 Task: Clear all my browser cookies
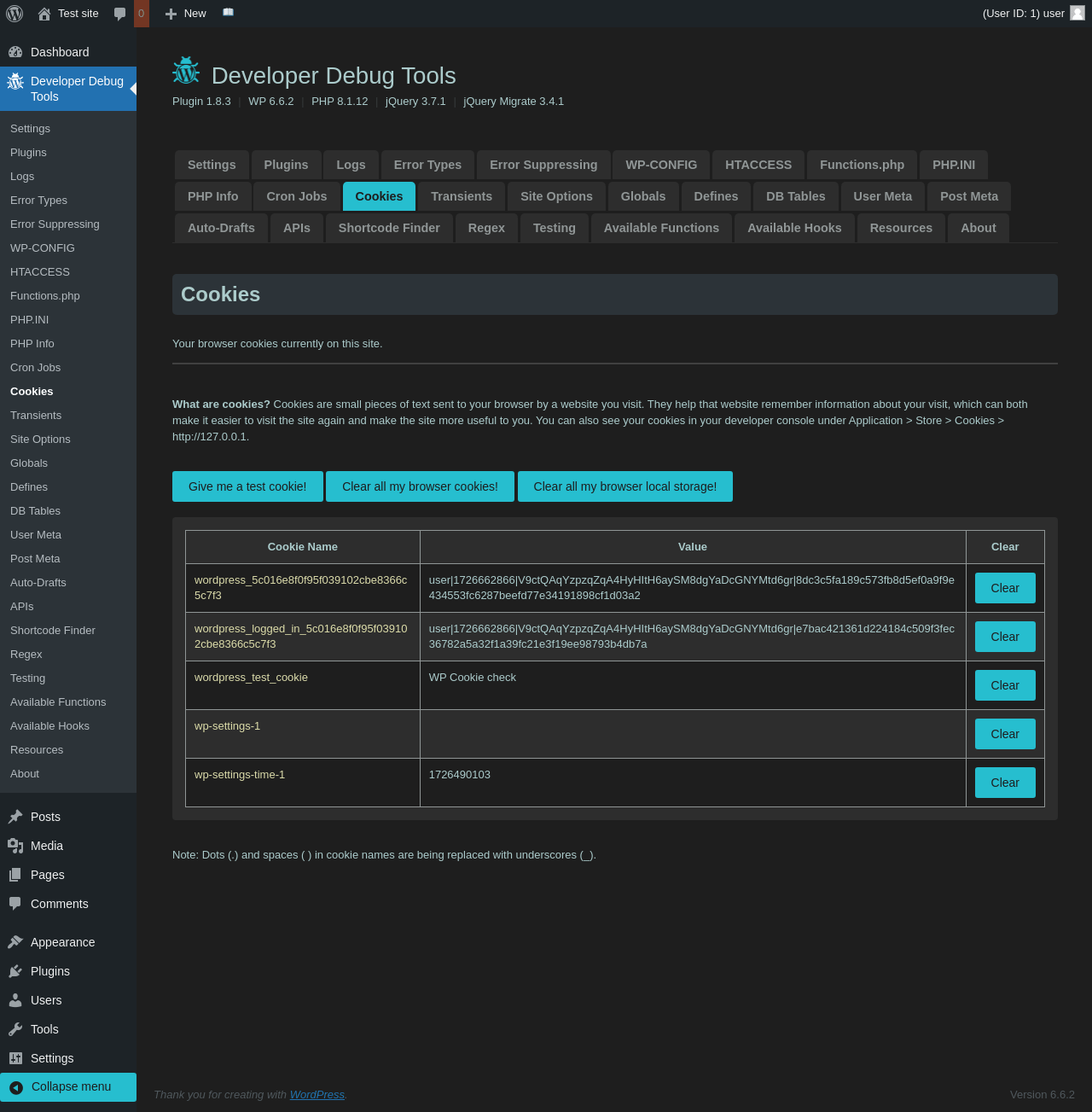click(x=420, y=486)
